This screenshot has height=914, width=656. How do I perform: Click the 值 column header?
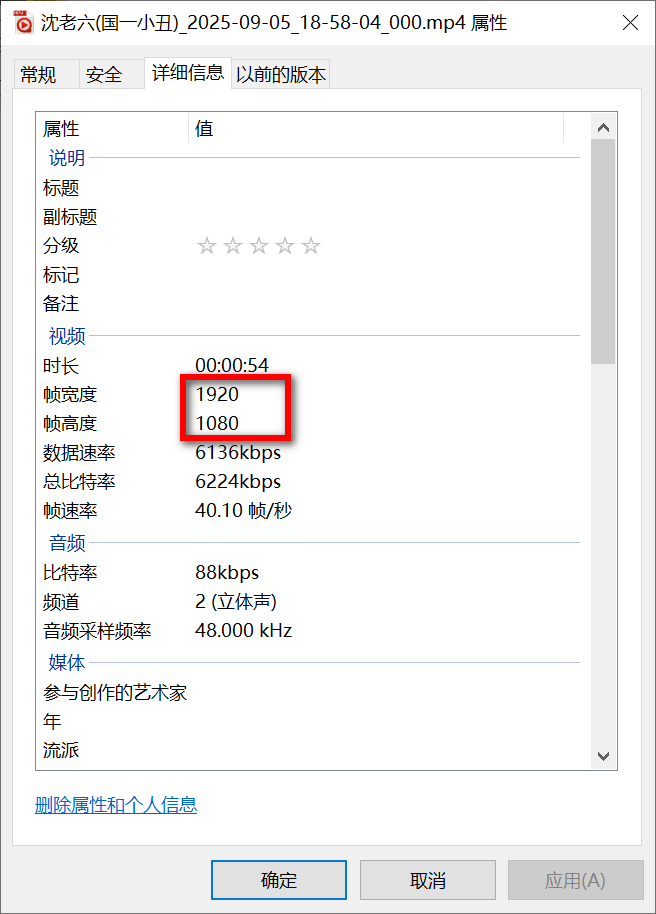pyautogui.click(x=376, y=128)
